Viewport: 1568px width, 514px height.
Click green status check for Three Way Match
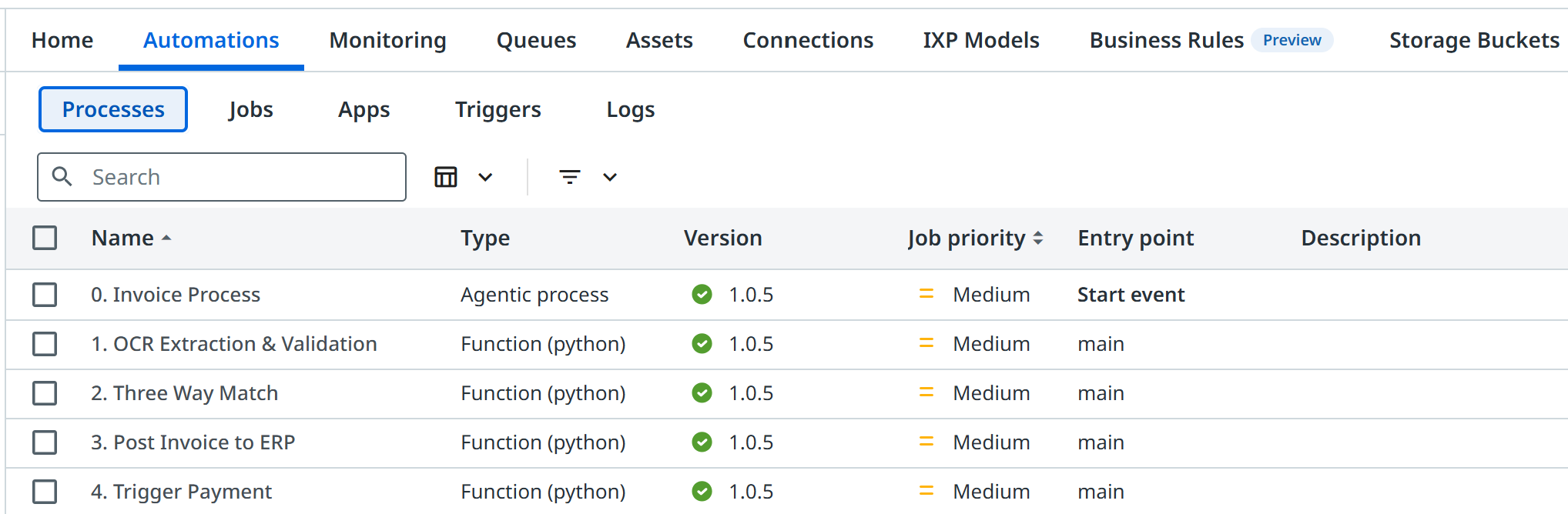[x=702, y=393]
